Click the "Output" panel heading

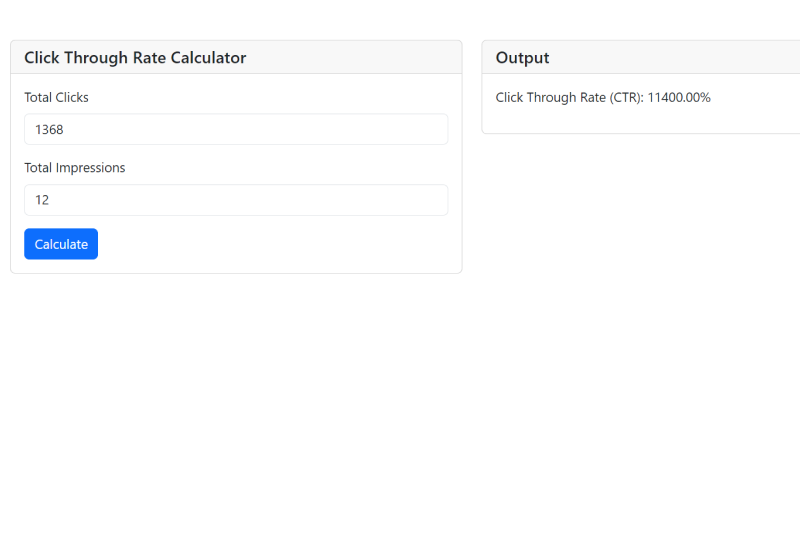[x=522, y=58]
